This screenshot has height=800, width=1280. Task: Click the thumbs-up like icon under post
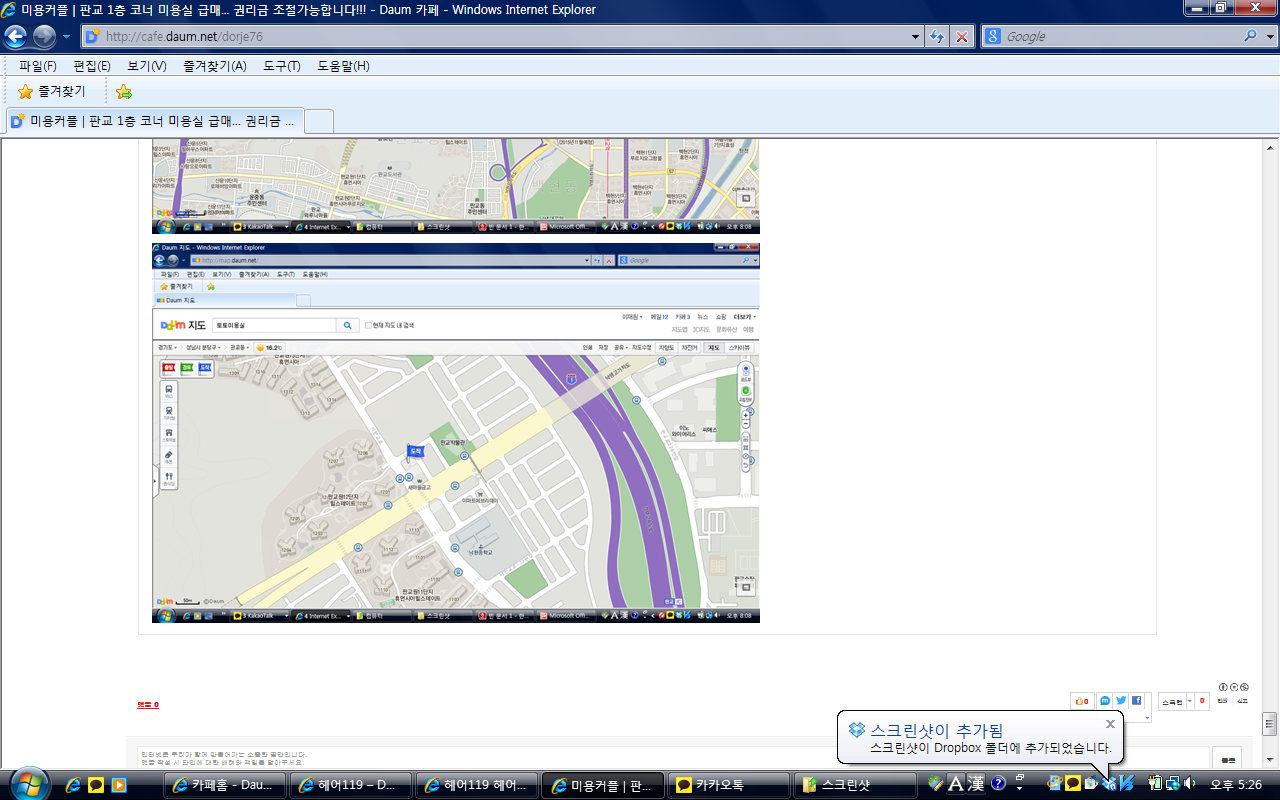tap(1081, 701)
